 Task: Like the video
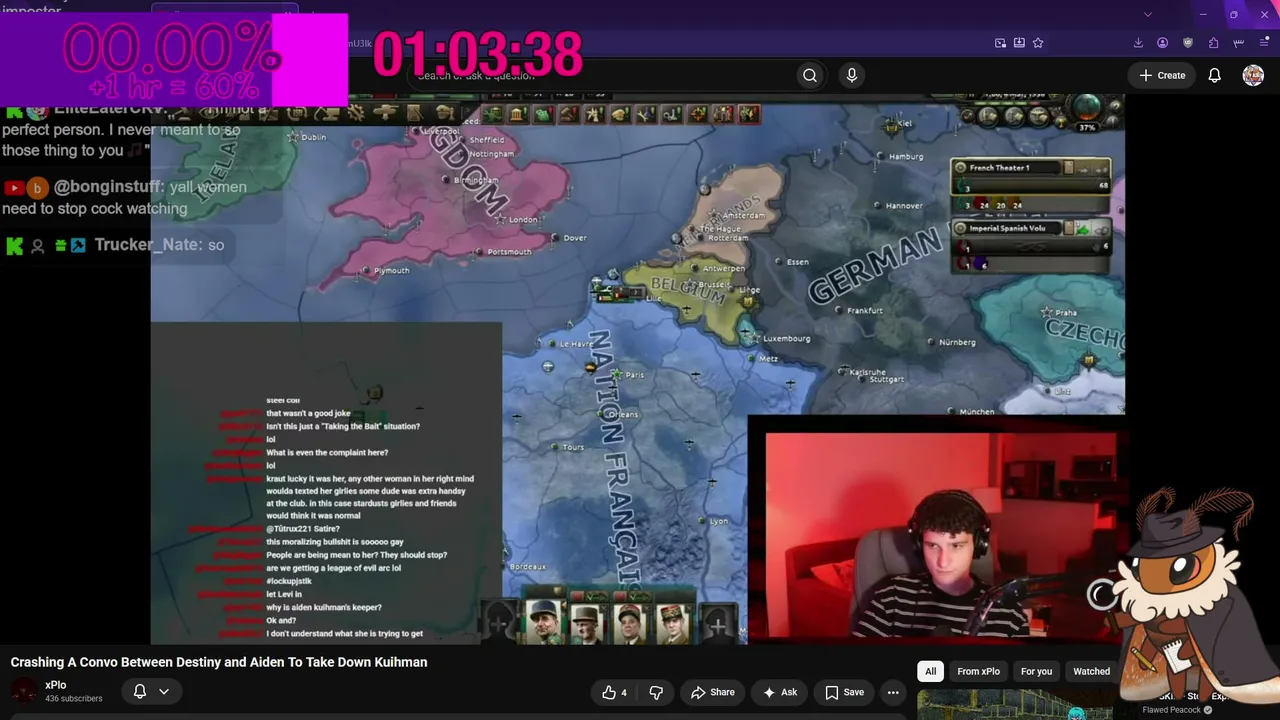[x=615, y=692]
